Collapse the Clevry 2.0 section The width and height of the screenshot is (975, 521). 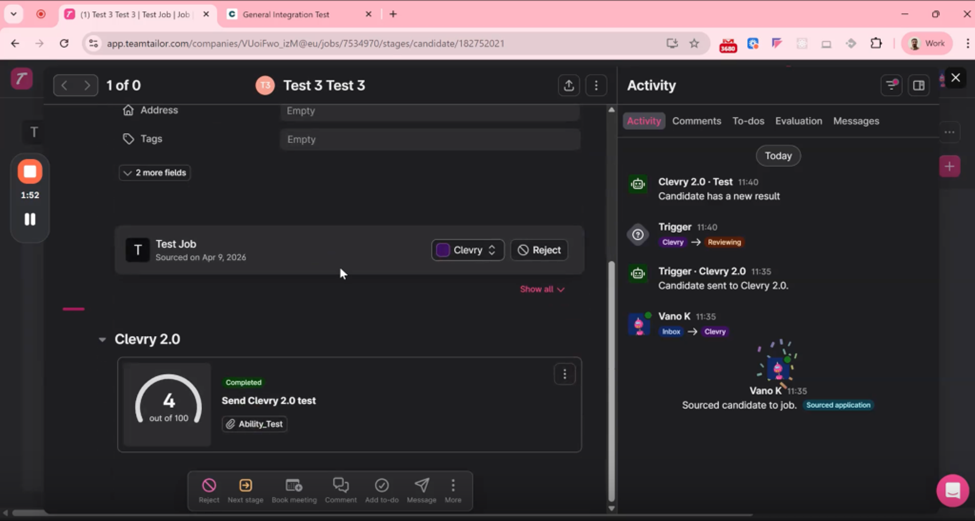[102, 340]
